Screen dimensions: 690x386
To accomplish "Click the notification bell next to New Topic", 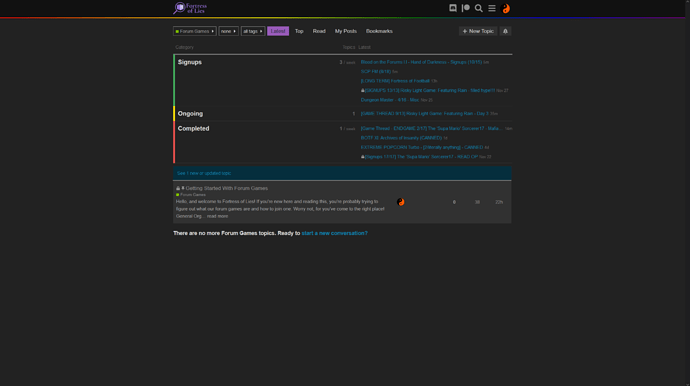I will (x=505, y=31).
